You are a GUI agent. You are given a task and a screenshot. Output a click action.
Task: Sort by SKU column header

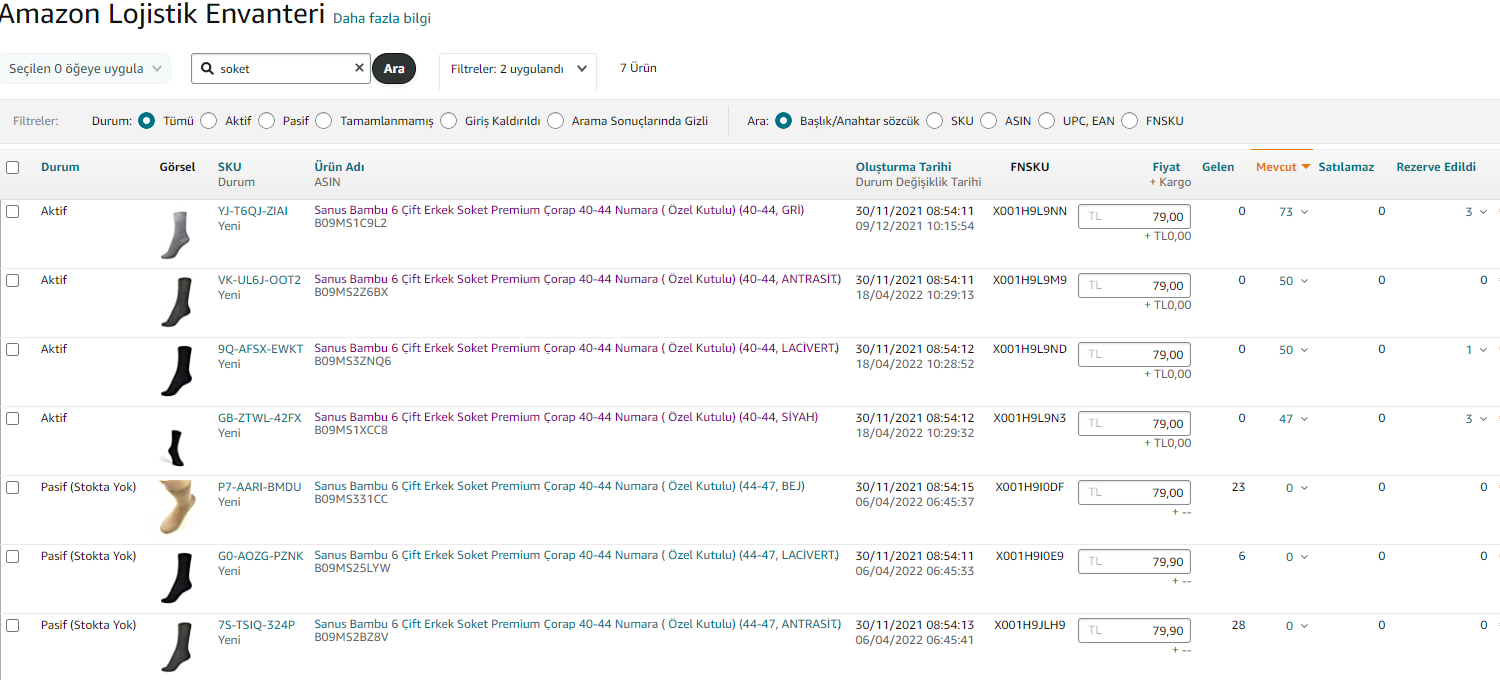(230, 167)
